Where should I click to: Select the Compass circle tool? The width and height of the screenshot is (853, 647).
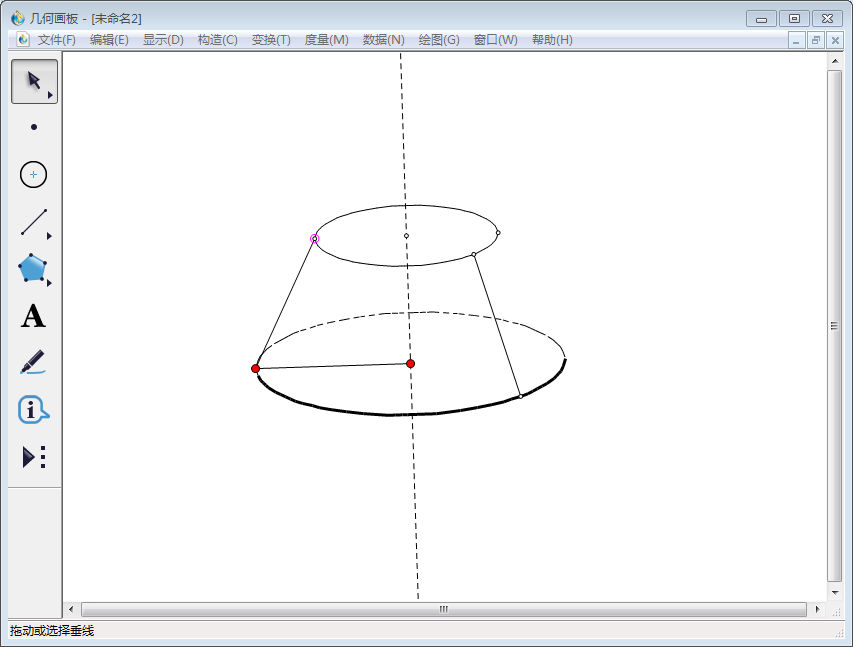[34, 174]
